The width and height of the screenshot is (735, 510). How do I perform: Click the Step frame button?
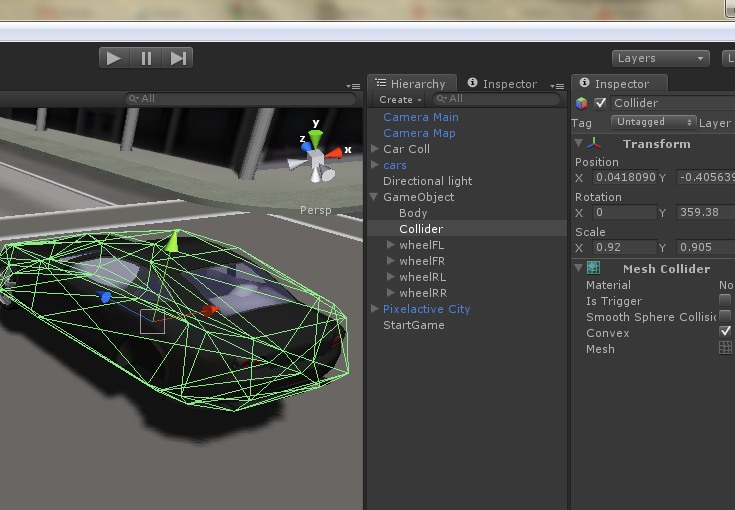click(x=178, y=58)
